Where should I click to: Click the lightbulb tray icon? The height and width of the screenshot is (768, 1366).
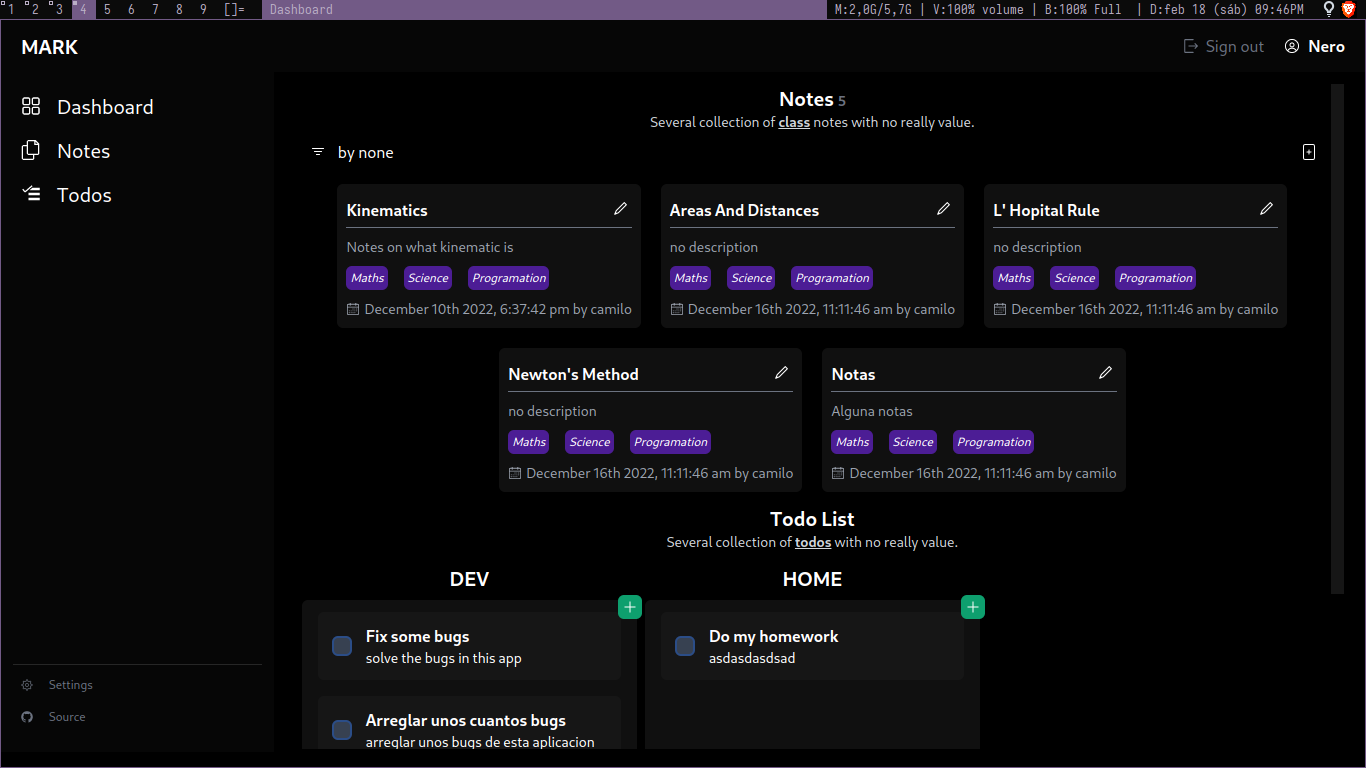[1329, 9]
